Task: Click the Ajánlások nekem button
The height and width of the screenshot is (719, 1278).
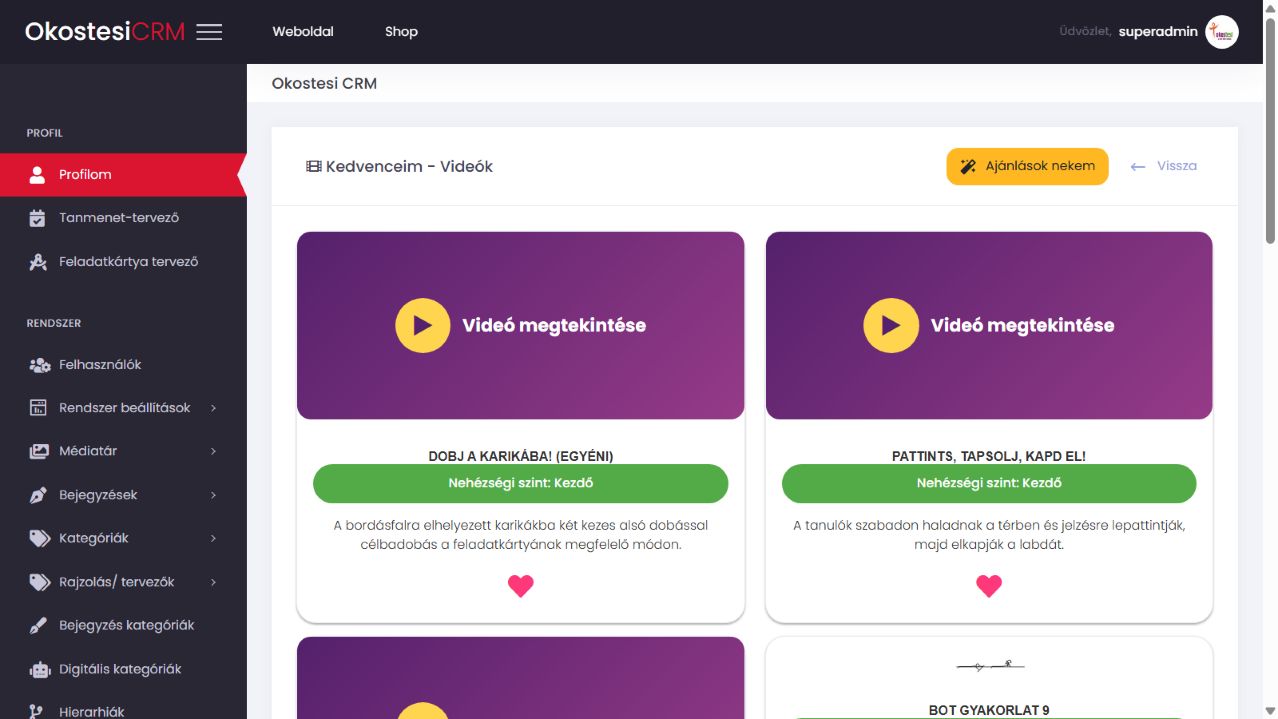Action: (1027, 166)
